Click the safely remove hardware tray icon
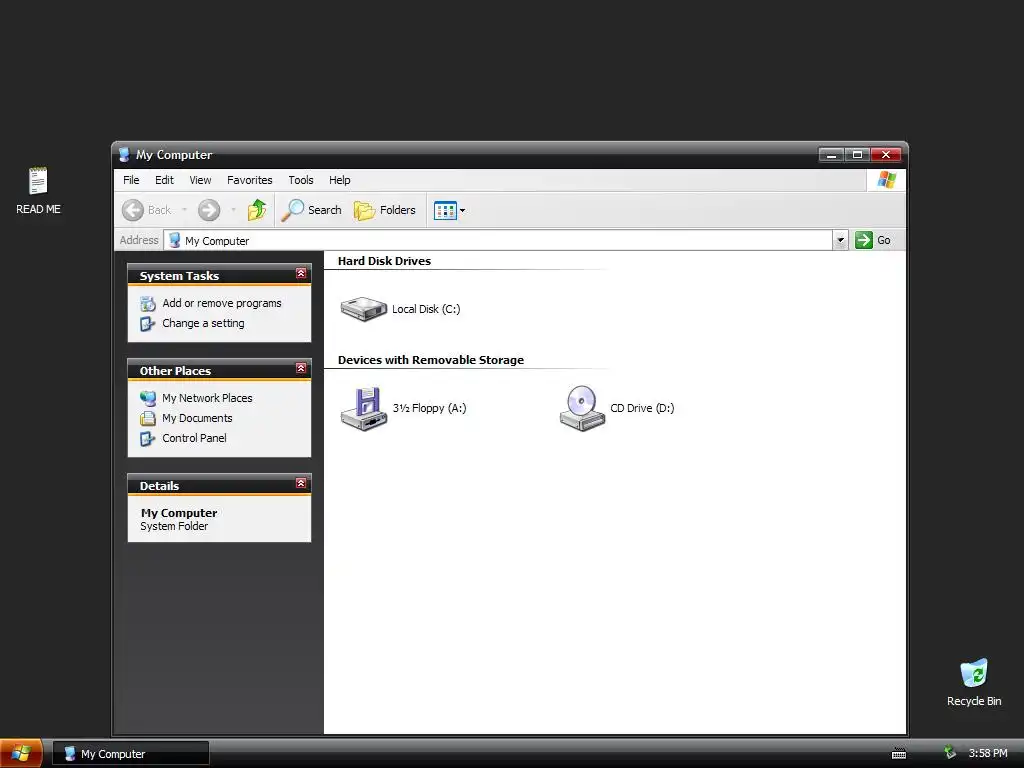This screenshot has width=1024, height=768. [950, 753]
